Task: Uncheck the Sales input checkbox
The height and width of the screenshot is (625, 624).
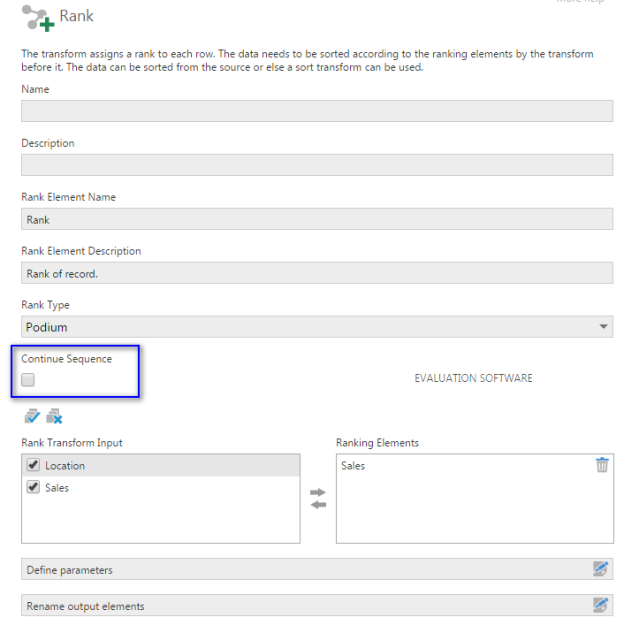Action: (33, 488)
